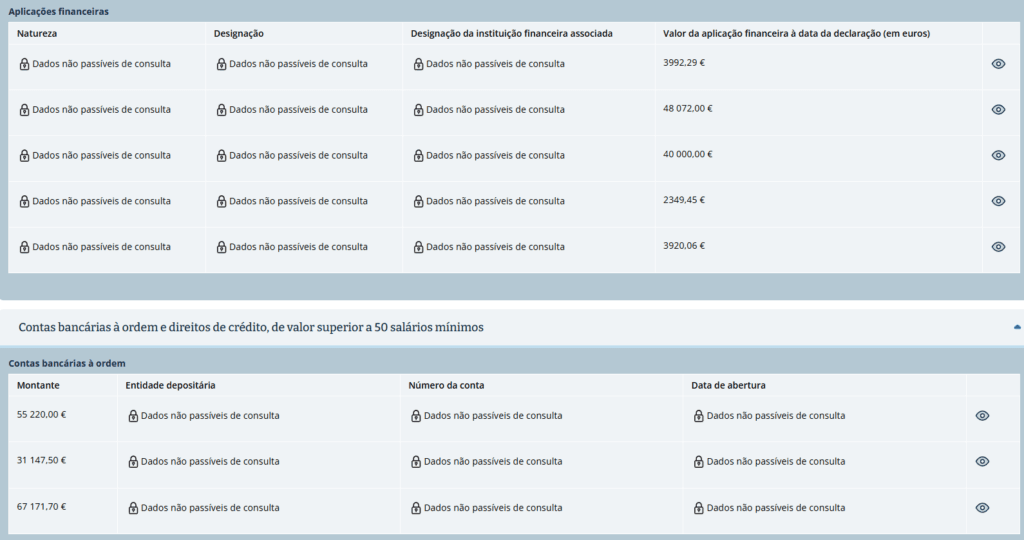This screenshot has height=540, width=1024.
Task: Open eye icon next to 2349,45 €
Action: (997, 201)
